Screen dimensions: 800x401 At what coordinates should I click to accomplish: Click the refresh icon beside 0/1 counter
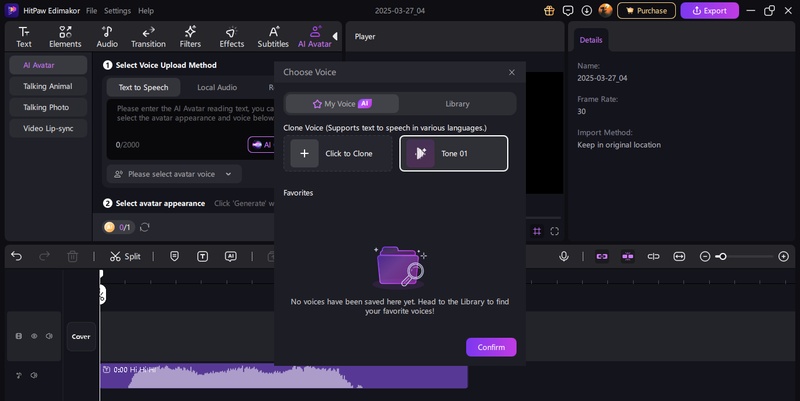click(146, 227)
